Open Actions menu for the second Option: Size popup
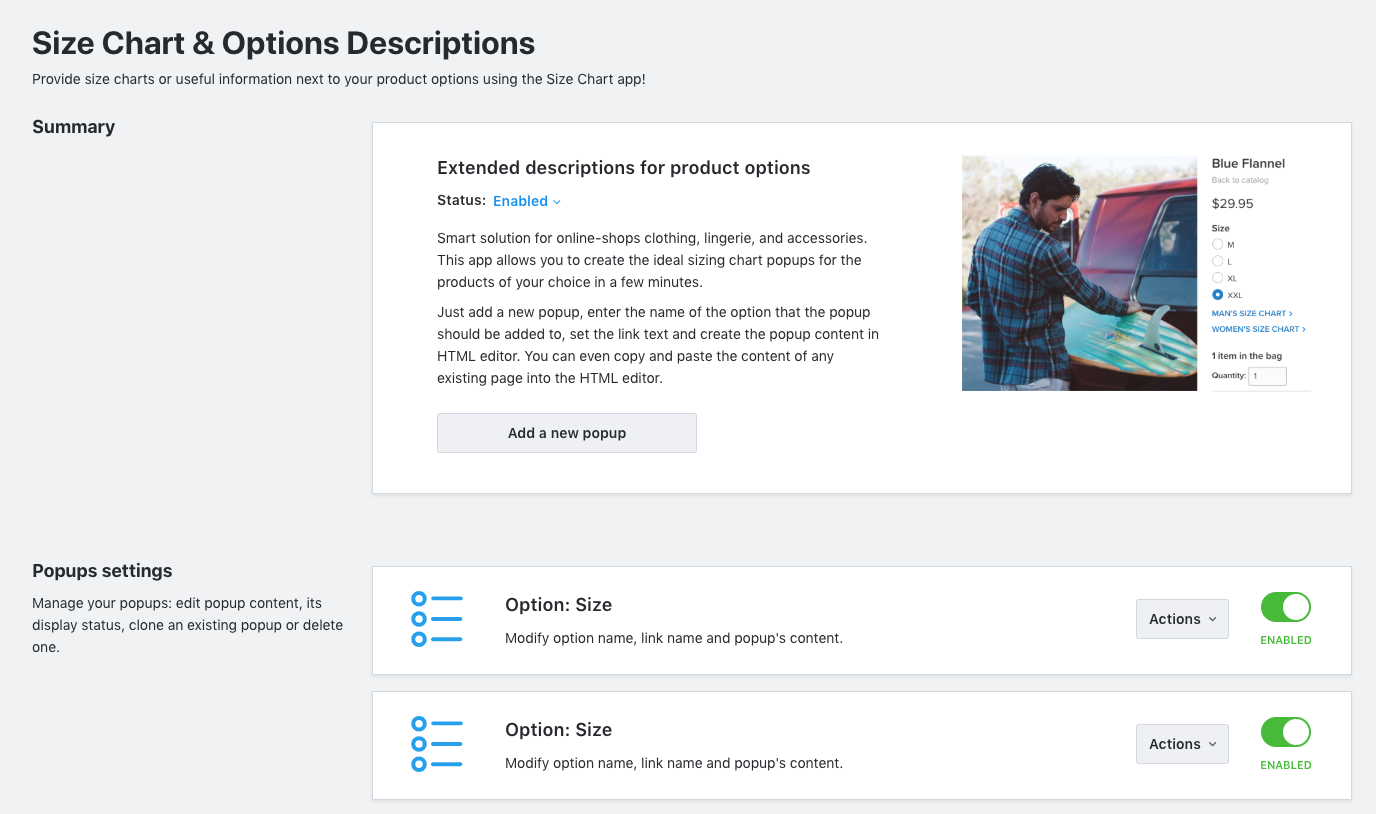This screenshot has width=1376, height=814. point(1182,744)
